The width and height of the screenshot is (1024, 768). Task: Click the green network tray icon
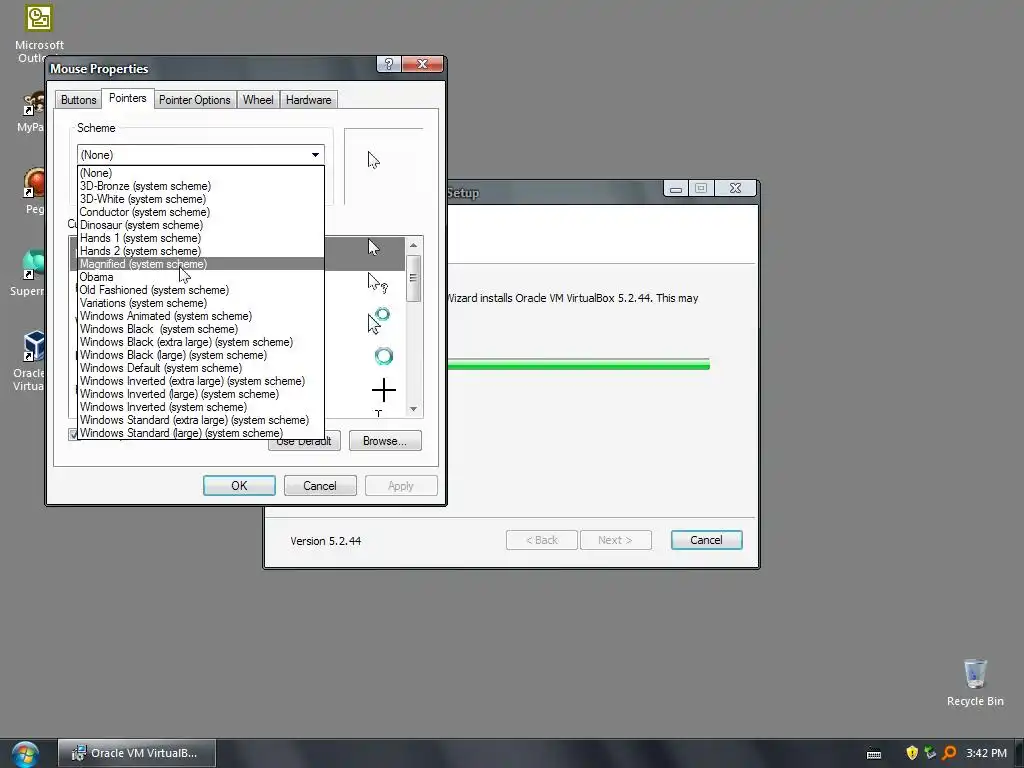click(x=930, y=753)
